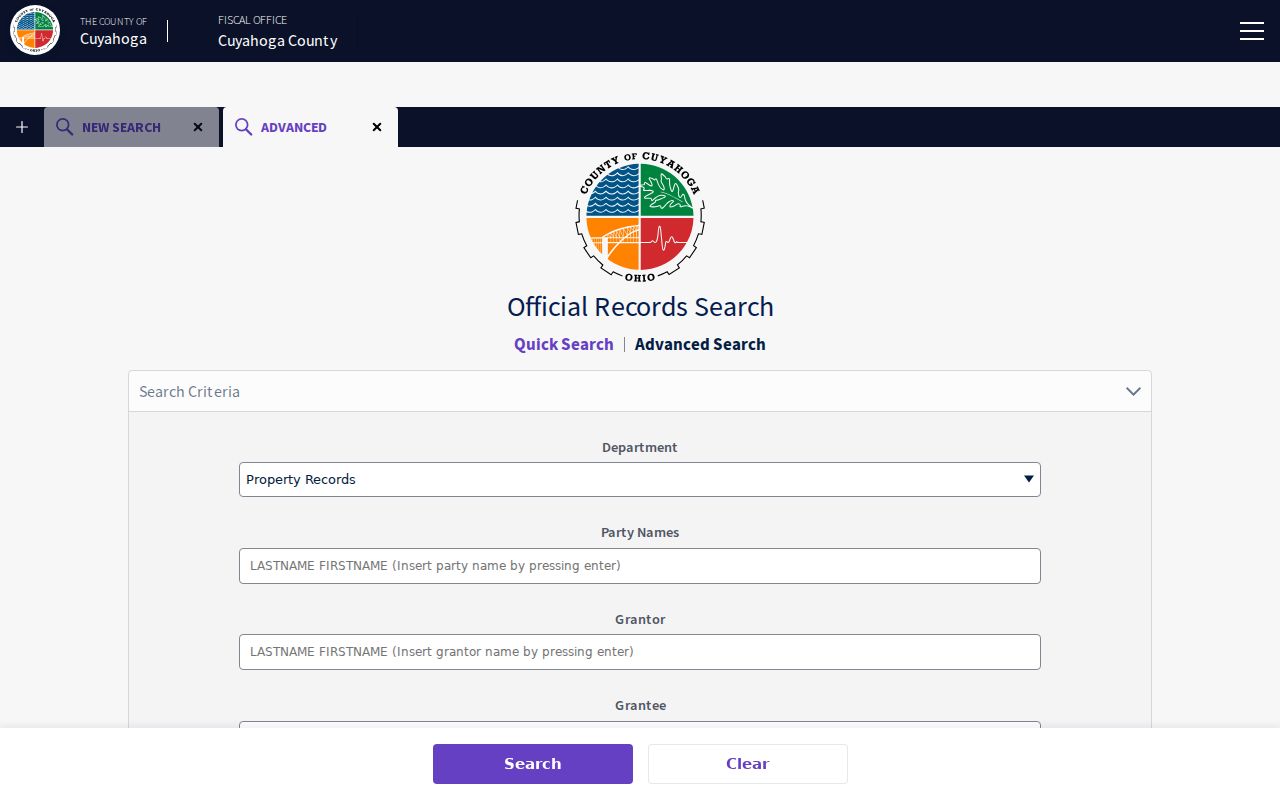Click the Grantee field label
1280x800 pixels.
point(640,705)
